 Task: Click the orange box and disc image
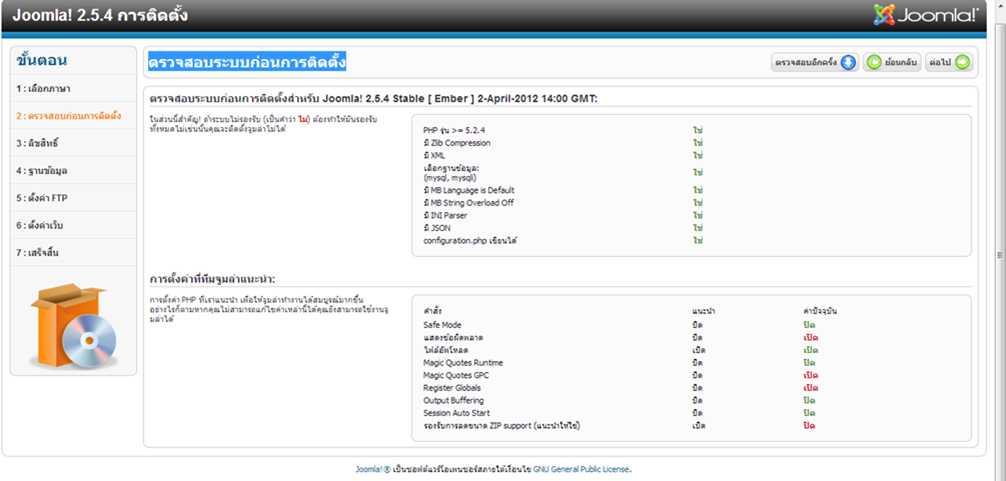tap(73, 325)
